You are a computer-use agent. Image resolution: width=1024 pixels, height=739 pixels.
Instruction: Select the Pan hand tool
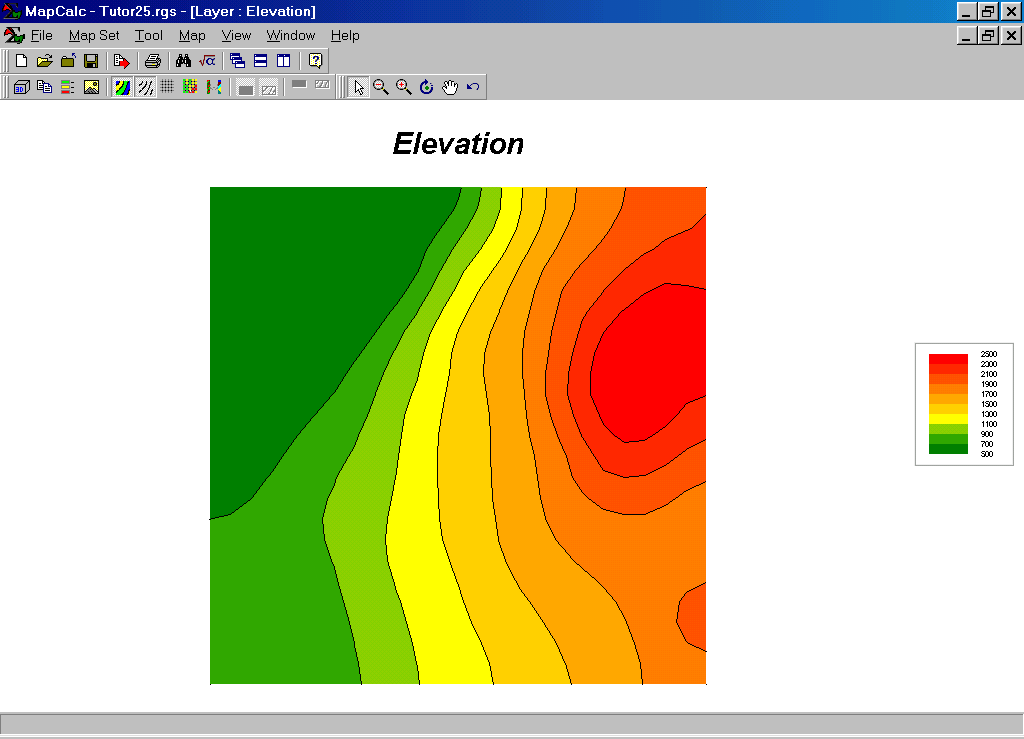tap(450, 87)
